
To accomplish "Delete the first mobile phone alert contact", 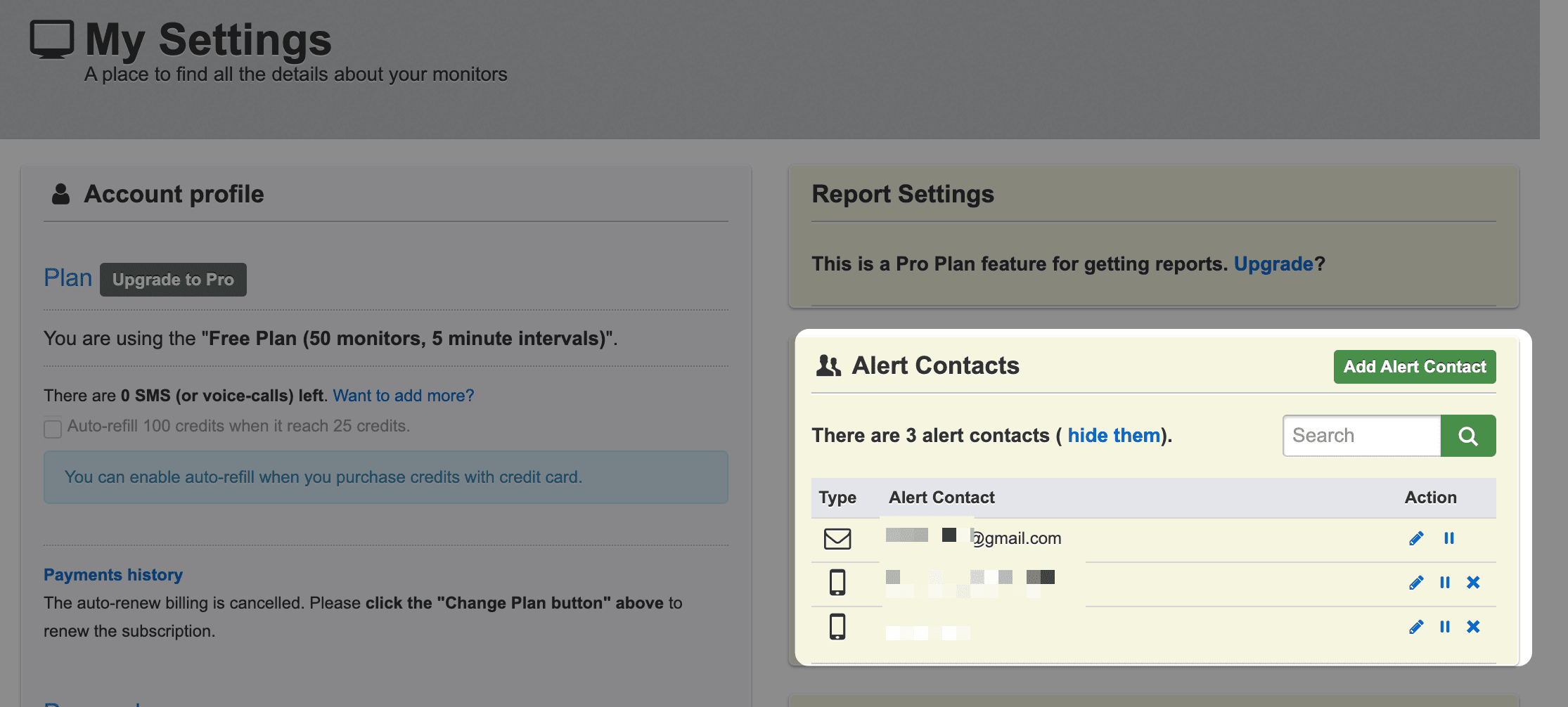I will coord(1473,583).
